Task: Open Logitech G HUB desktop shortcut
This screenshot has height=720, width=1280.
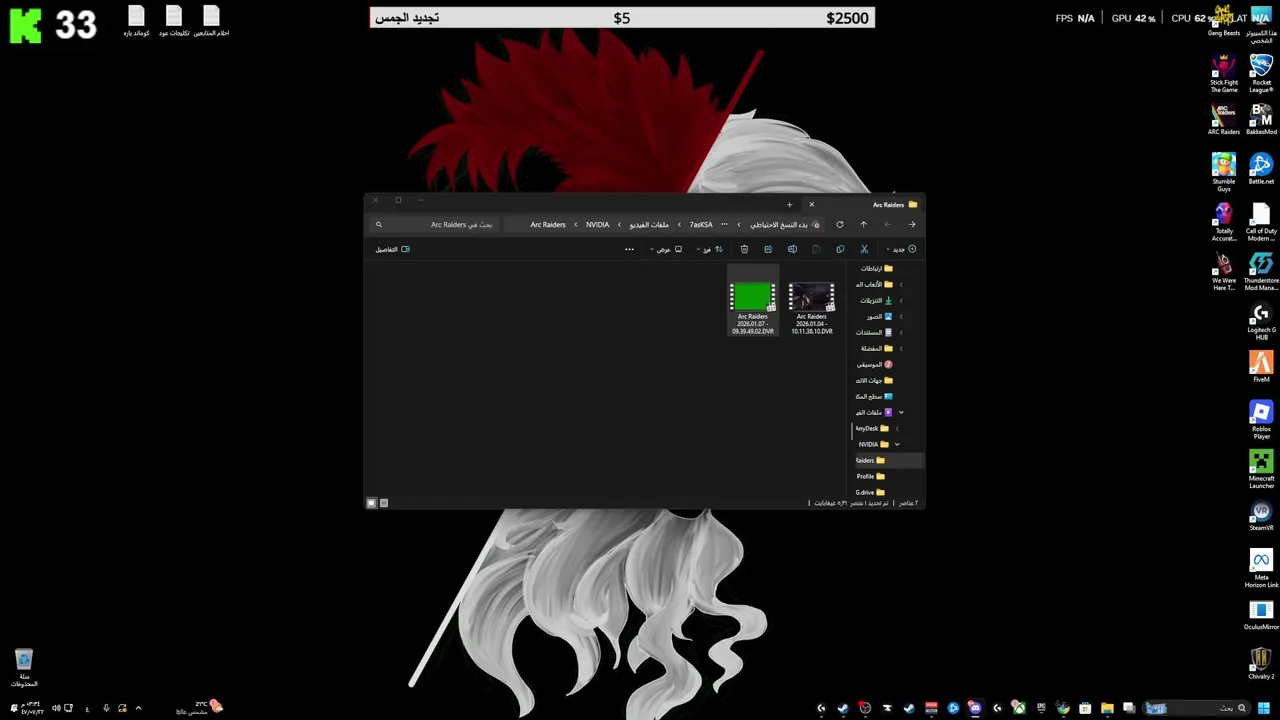Action: tap(1261, 320)
